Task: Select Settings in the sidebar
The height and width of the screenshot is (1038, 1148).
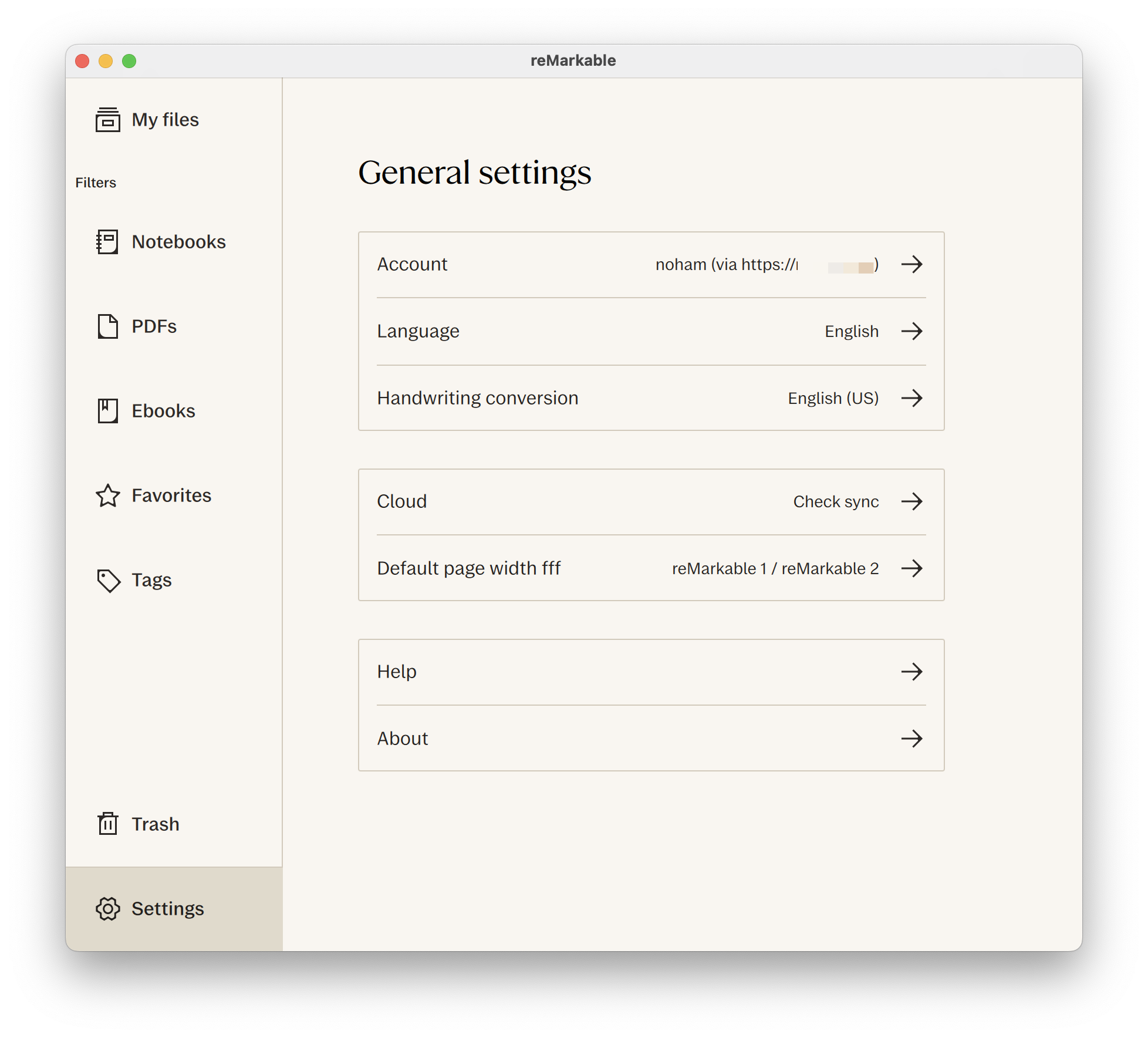Action: (174, 909)
